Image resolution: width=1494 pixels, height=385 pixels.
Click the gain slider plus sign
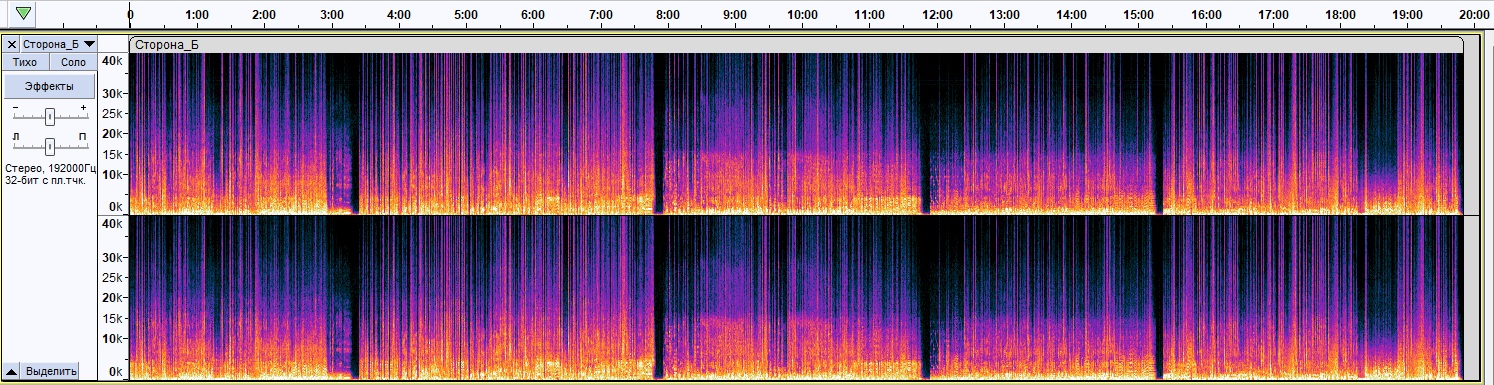(x=83, y=107)
